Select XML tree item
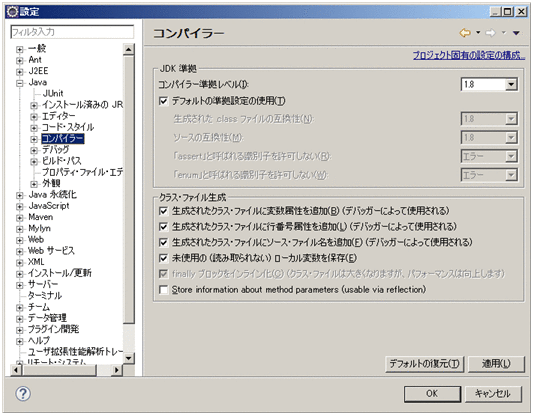This screenshot has height=417, width=535. (36, 262)
